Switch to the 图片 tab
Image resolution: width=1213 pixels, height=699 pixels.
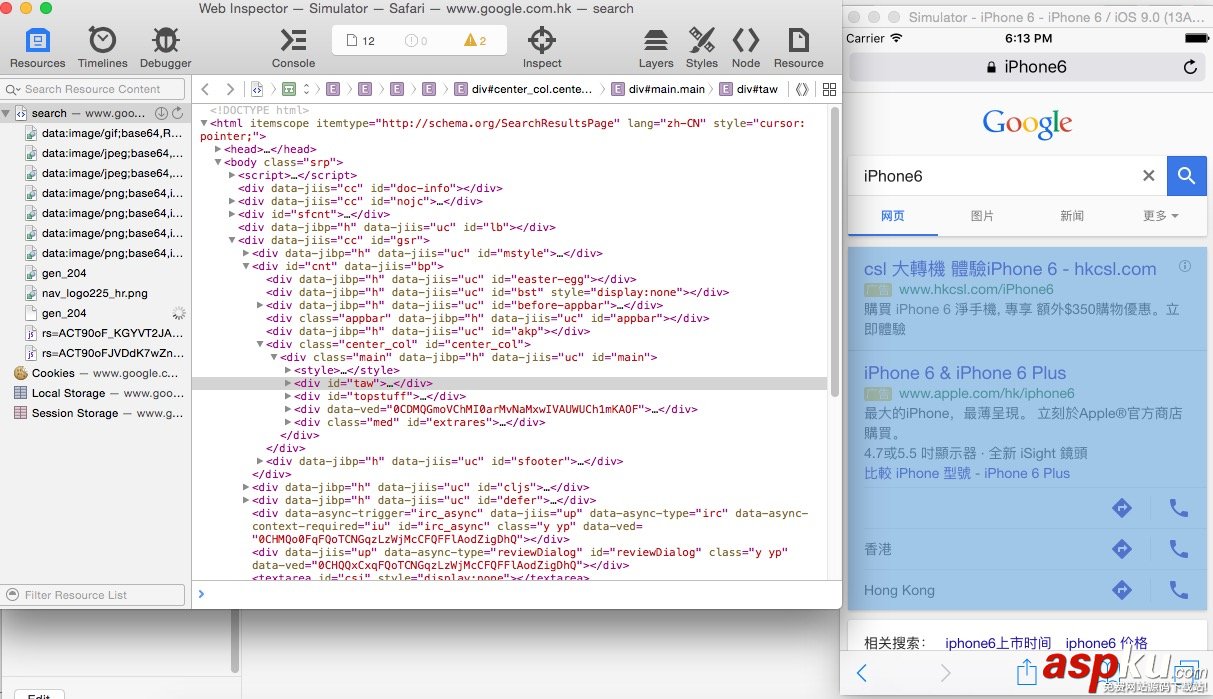coord(982,215)
